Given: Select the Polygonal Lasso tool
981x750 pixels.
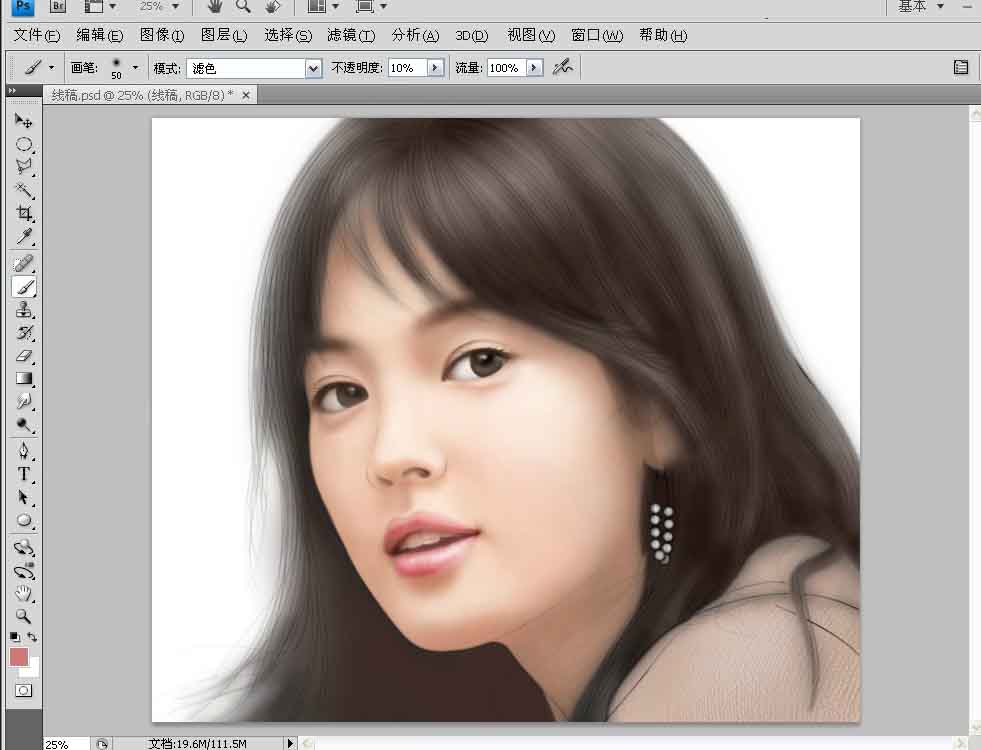Looking at the screenshot, I should click(24, 167).
